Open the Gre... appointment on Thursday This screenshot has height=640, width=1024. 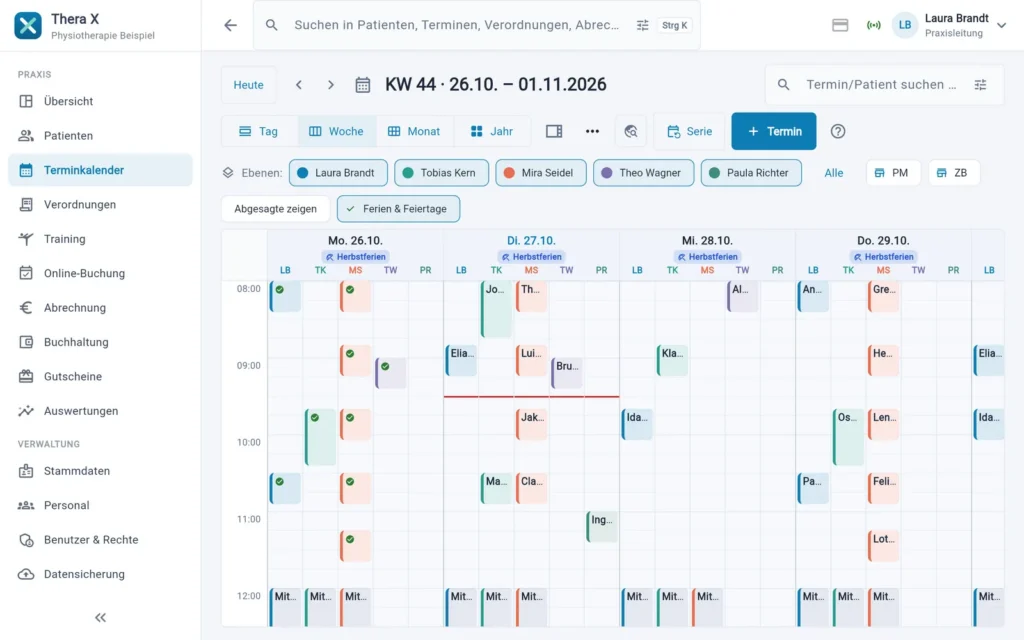point(884,296)
